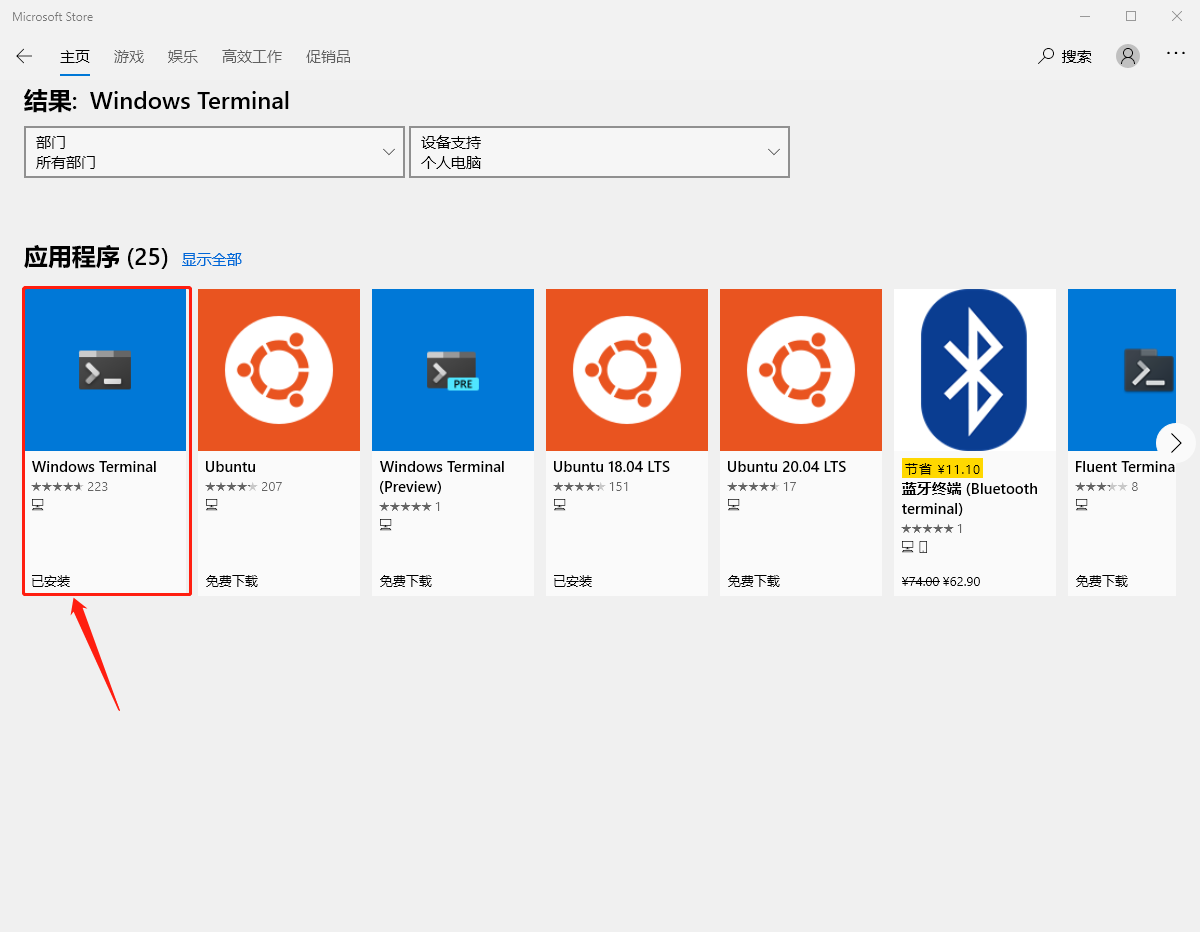This screenshot has height=932, width=1200.
Task: Open the Fluent Terminal tile icon
Action: pyautogui.click(x=1122, y=370)
